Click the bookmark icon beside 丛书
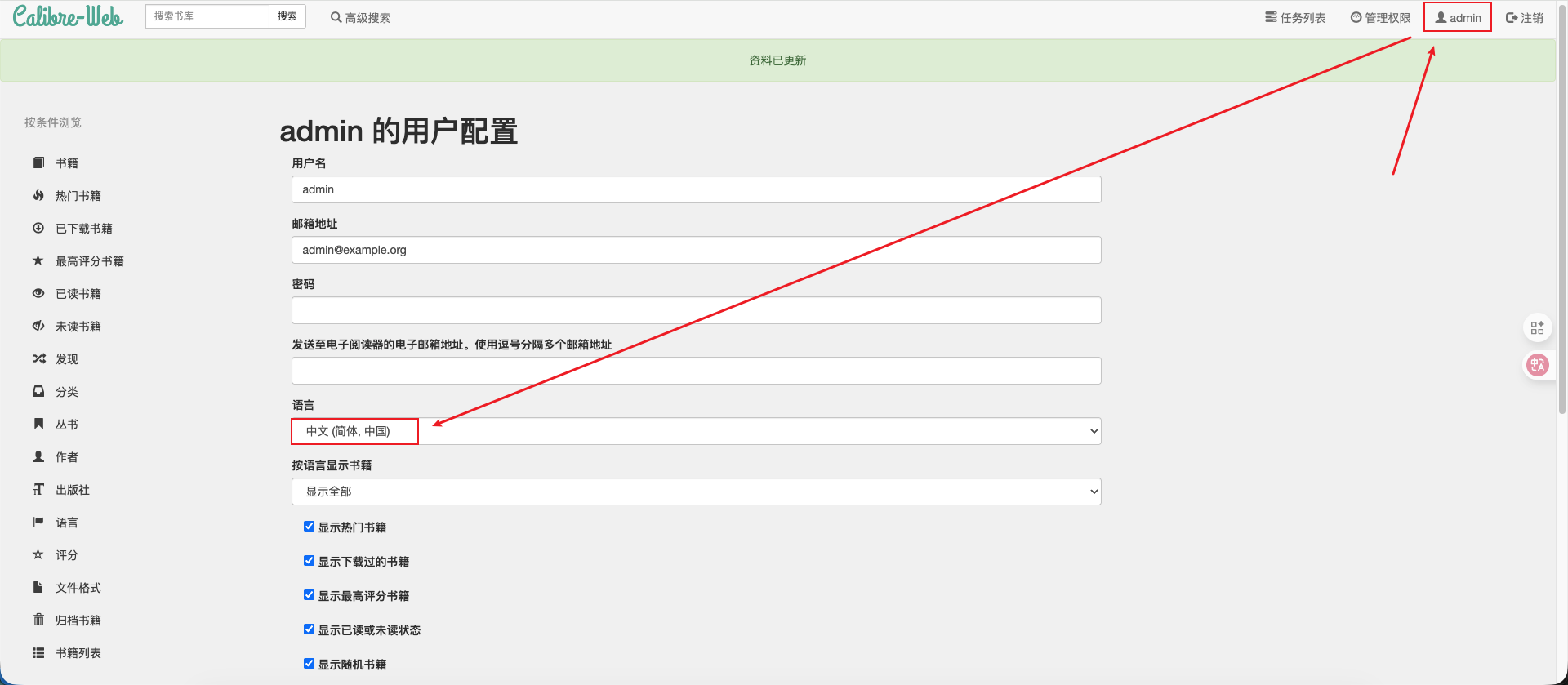 pos(38,425)
